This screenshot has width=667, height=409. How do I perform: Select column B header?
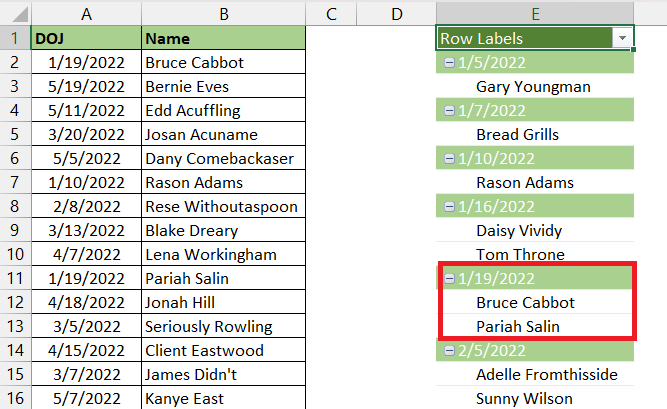click(x=224, y=14)
